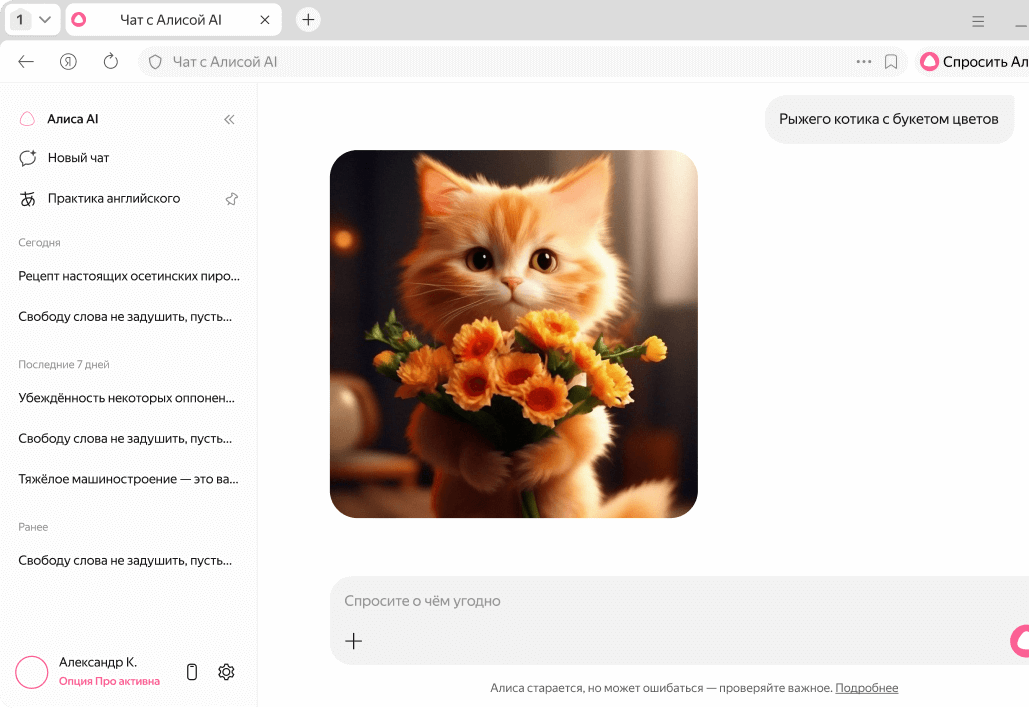Open chat Тяжёлое машиностроение — это ва...
This screenshot has width=1029, height=708.
tap(129, 480)
